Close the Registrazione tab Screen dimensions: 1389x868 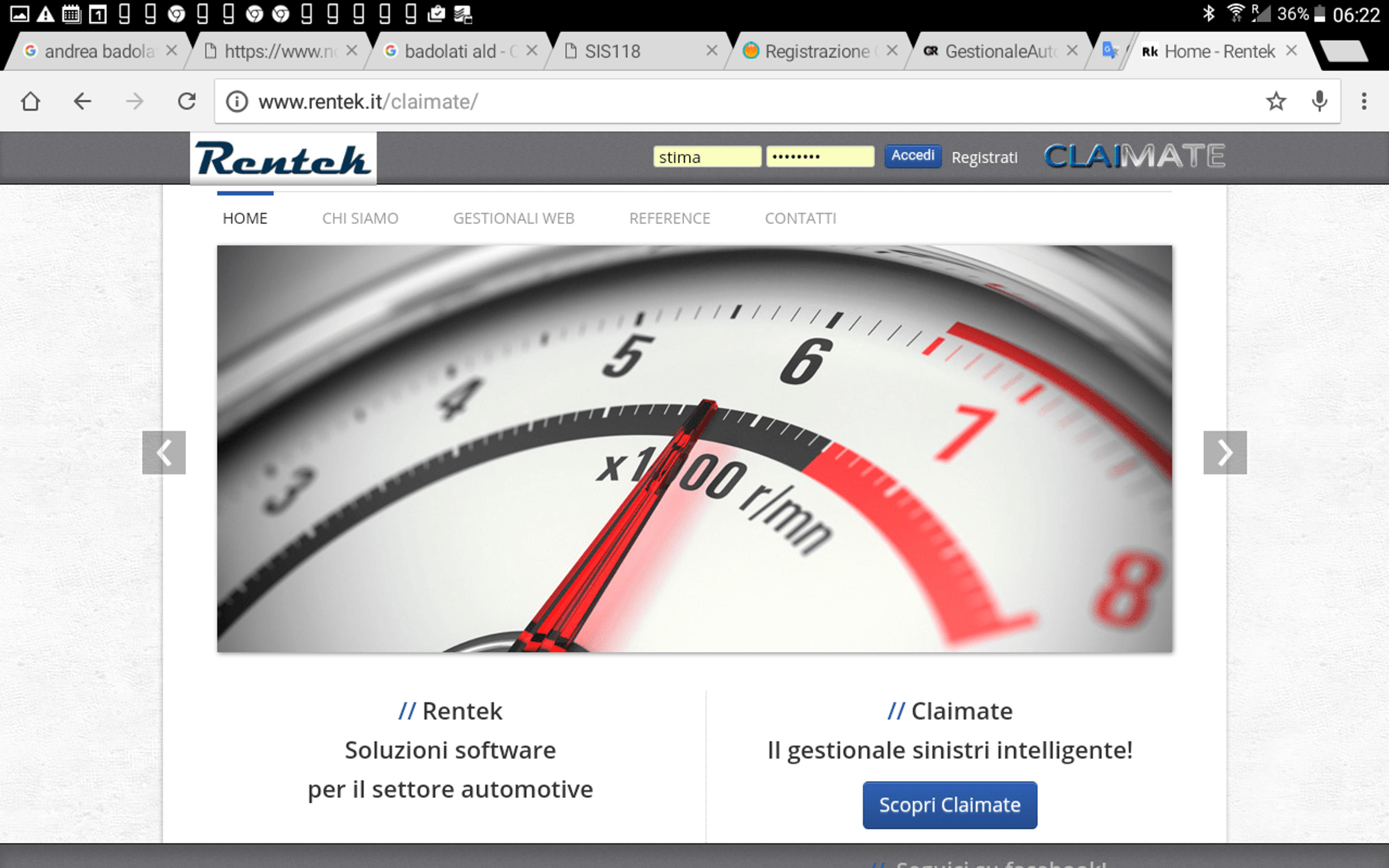(891, 51)
